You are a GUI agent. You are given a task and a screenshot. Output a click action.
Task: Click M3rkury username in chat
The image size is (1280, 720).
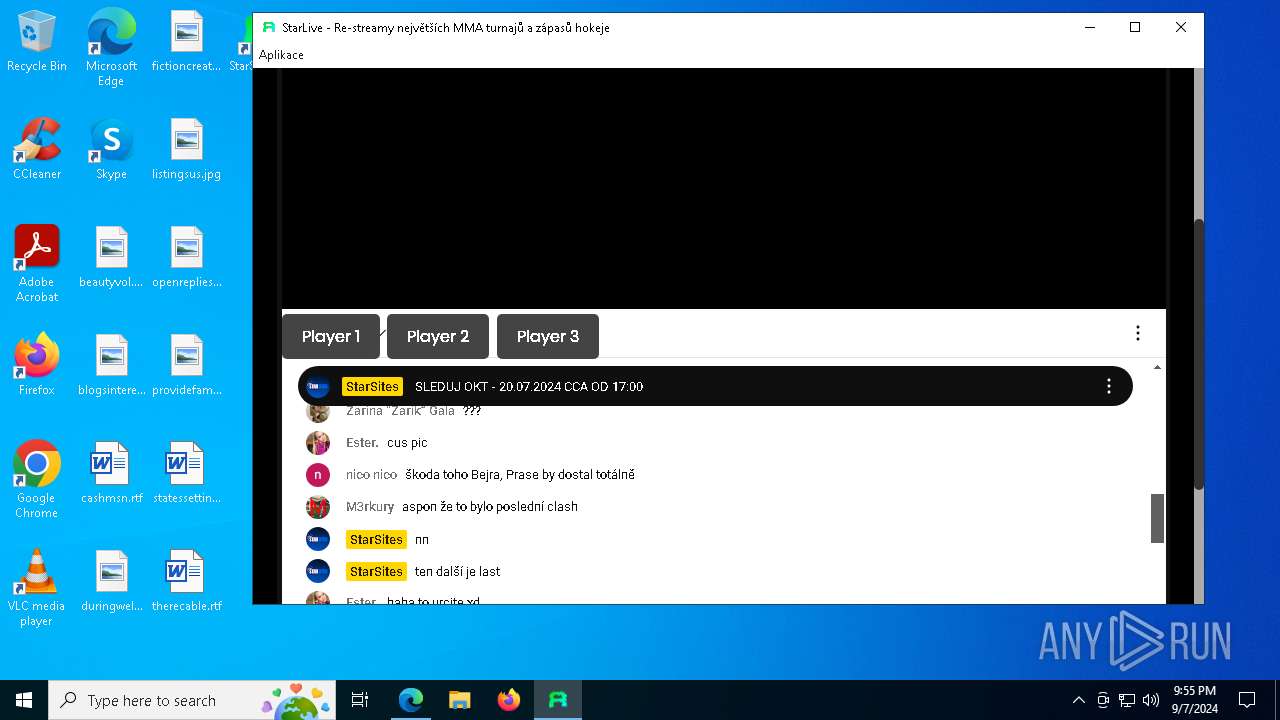coord(370,507)
